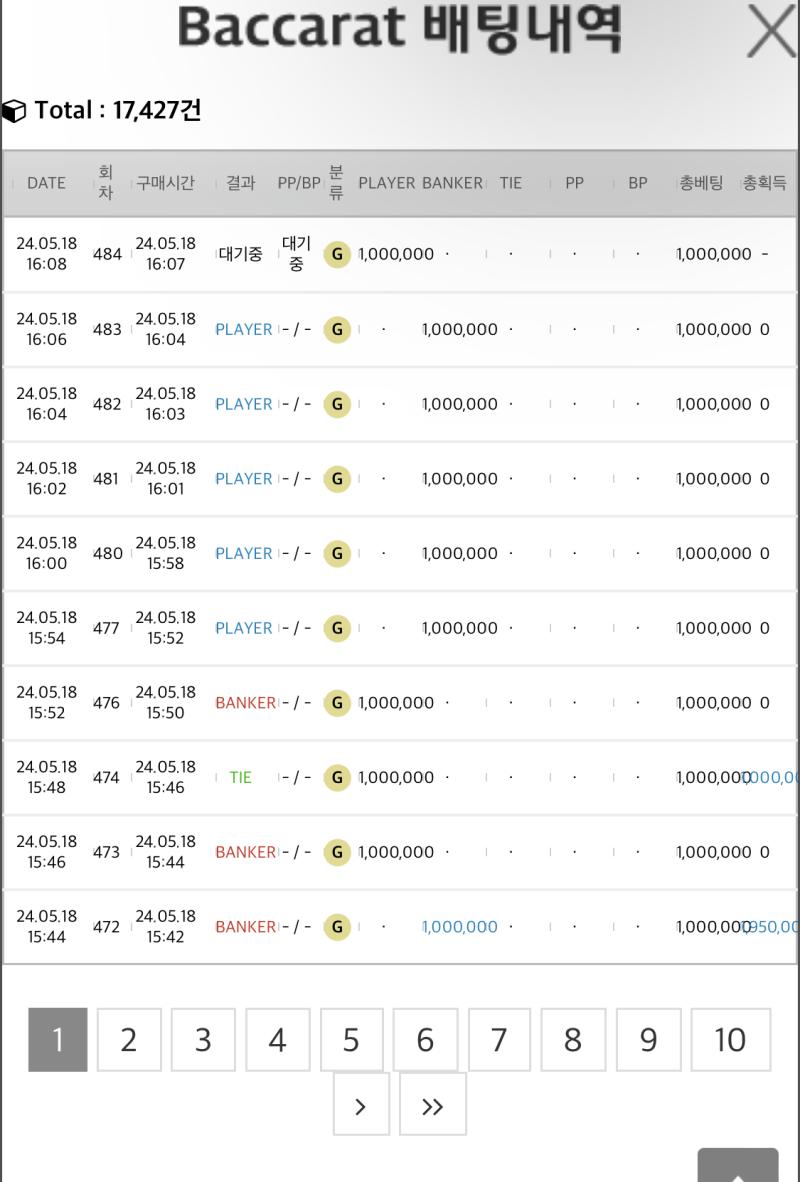Viewport: 800px width, 1182px height.
Task: Click the G badge in round 481 row
Action: point(337,479)
